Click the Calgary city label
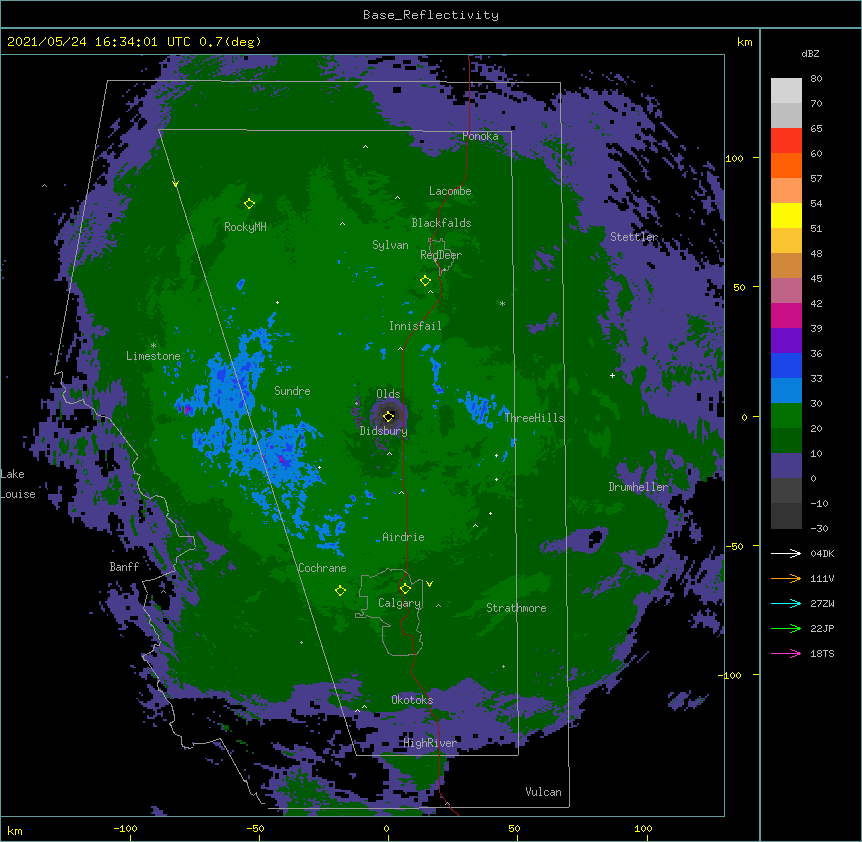862x842 pixels. [x=400, y=603]
